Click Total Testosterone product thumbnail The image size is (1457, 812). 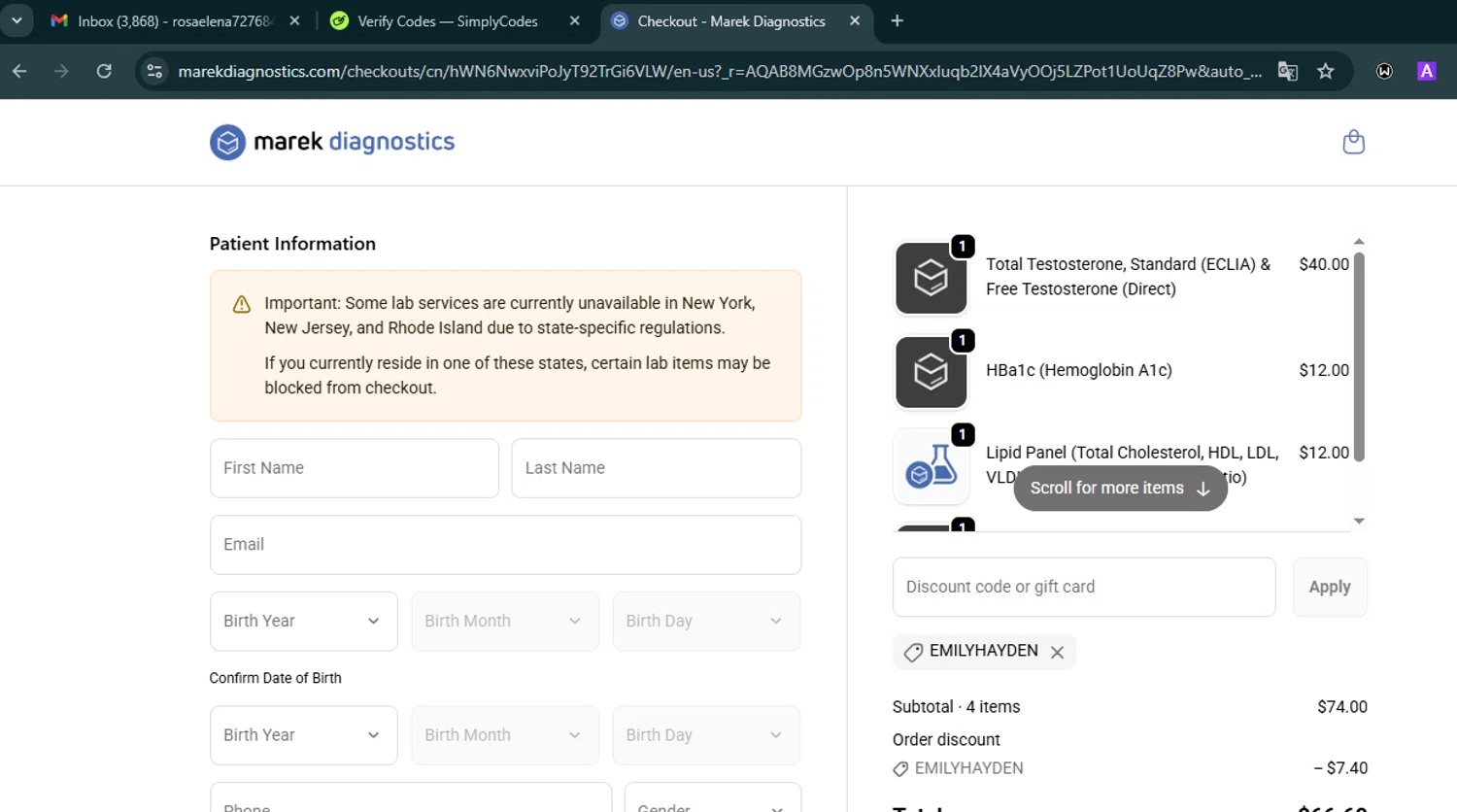[x=931, y=278]
